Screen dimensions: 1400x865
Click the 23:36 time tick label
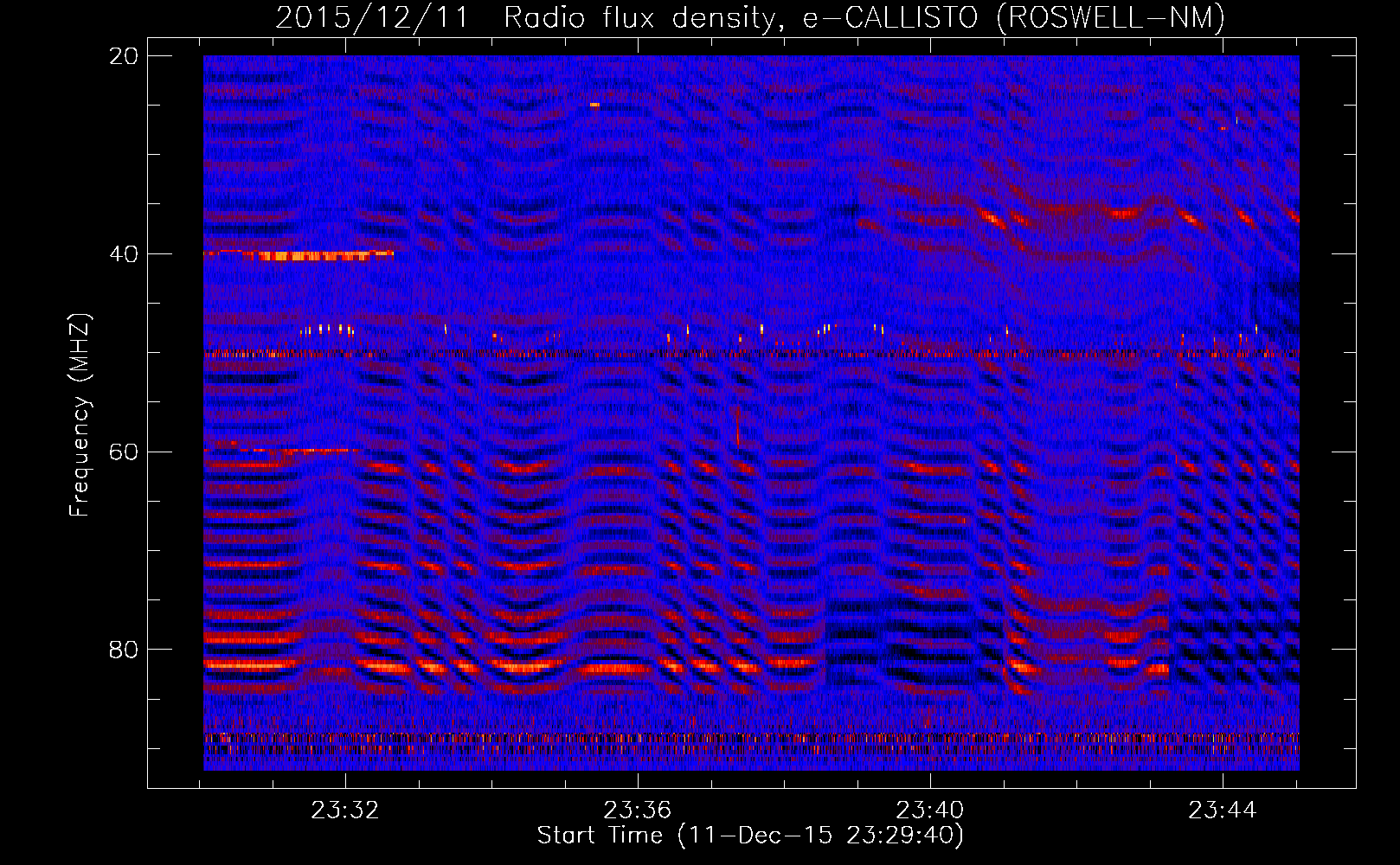pos(638,811)
